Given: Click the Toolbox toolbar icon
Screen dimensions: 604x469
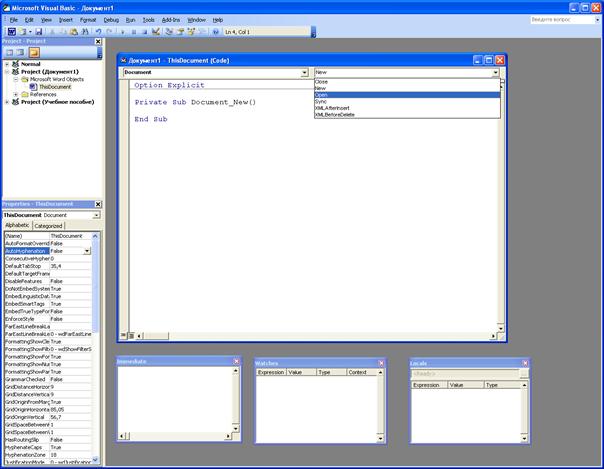Looking at the screenshot, I should pos(202,32).
